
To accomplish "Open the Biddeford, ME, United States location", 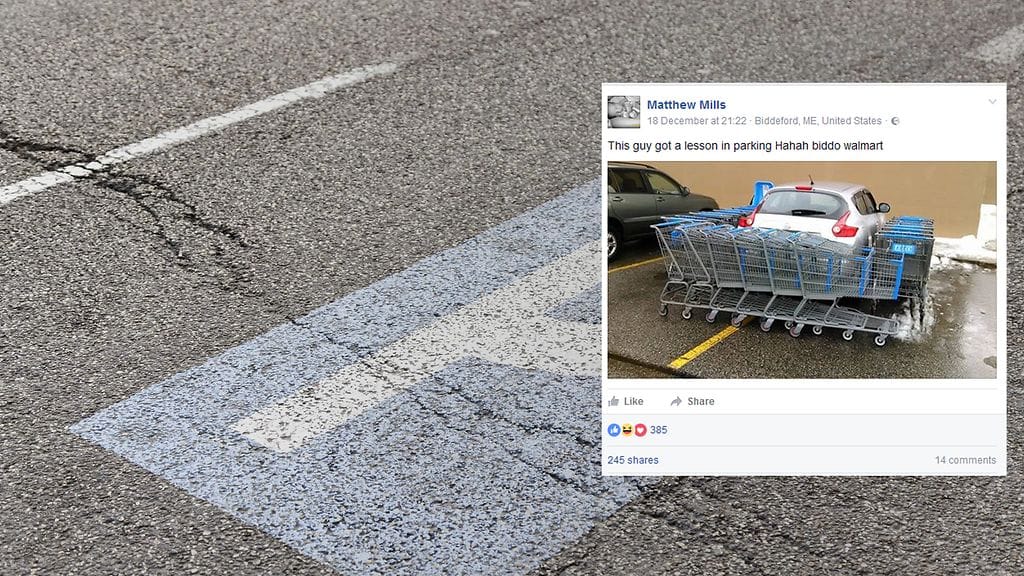I will click(x=818, y=121).
